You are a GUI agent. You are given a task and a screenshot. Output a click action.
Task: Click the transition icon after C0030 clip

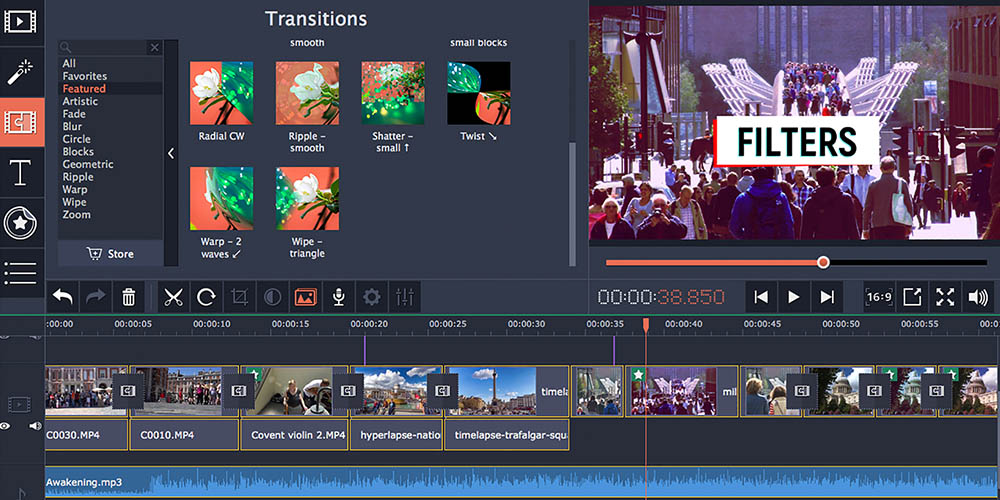[128, 390]
